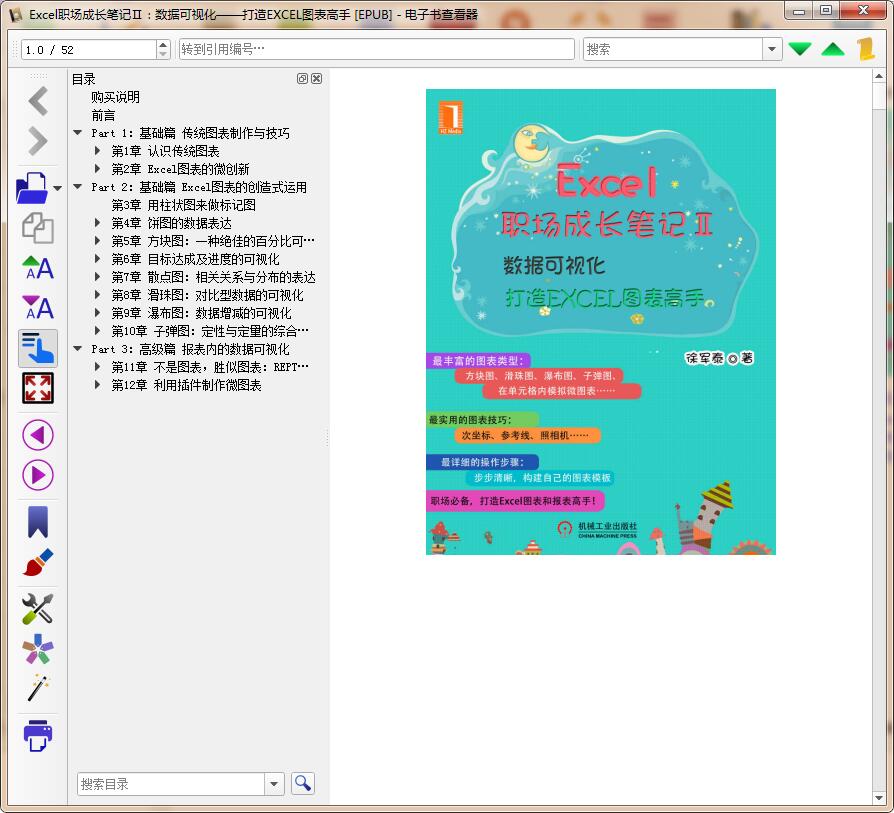Open 第3章 用柱状图来做标记图
894x813 pixels.
184,205
